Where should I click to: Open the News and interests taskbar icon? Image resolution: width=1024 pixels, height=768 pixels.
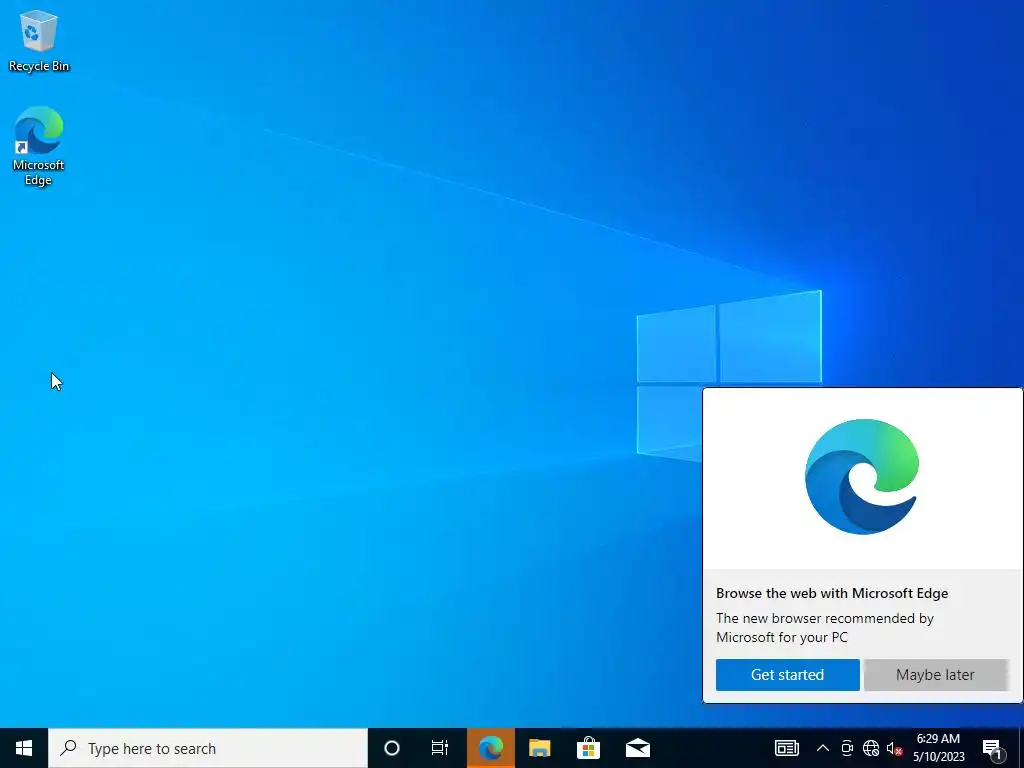[x=786, y=748]
